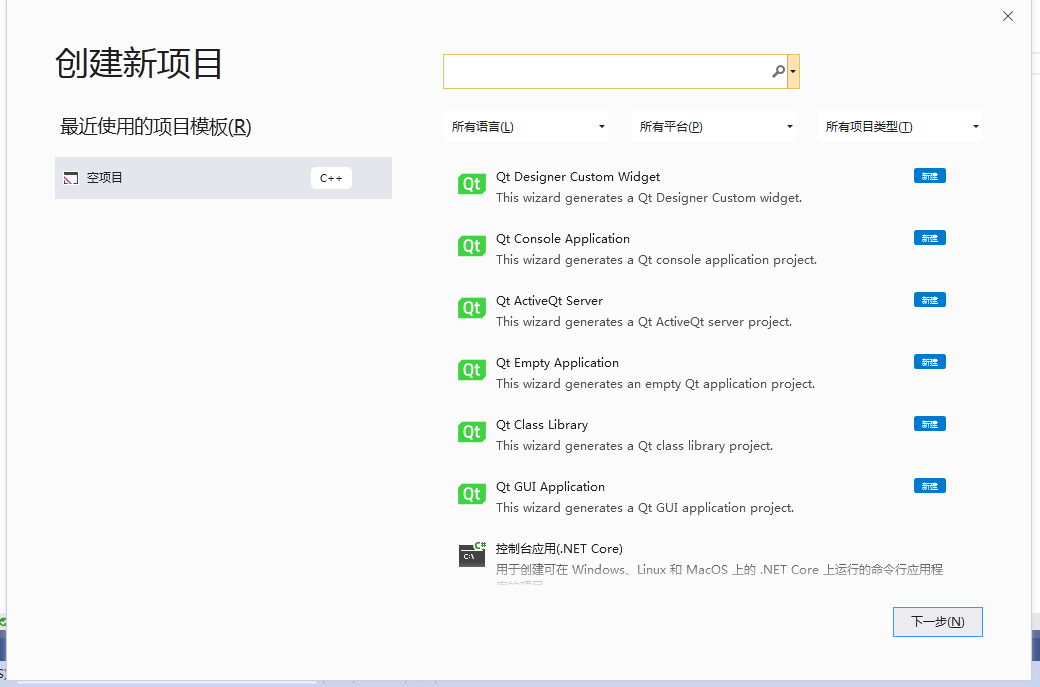This screenshot has width=1040, height=687.
Task: Click the Qt GUI Application template icon
Action: coord(471,494)
